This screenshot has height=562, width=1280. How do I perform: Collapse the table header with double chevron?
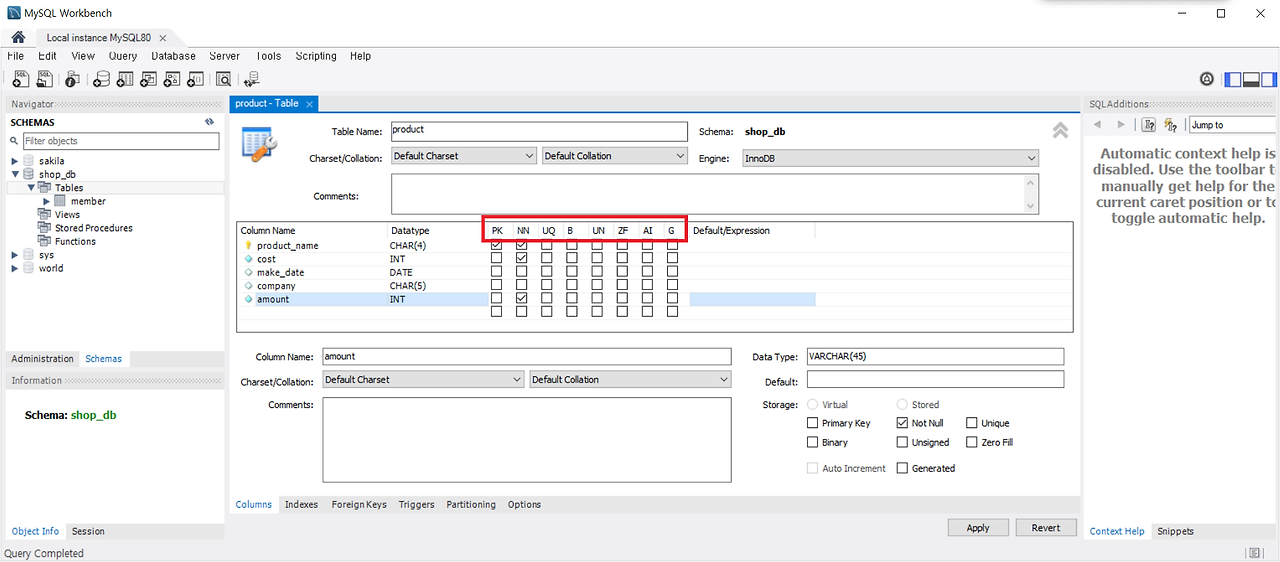coord(1060,130)
